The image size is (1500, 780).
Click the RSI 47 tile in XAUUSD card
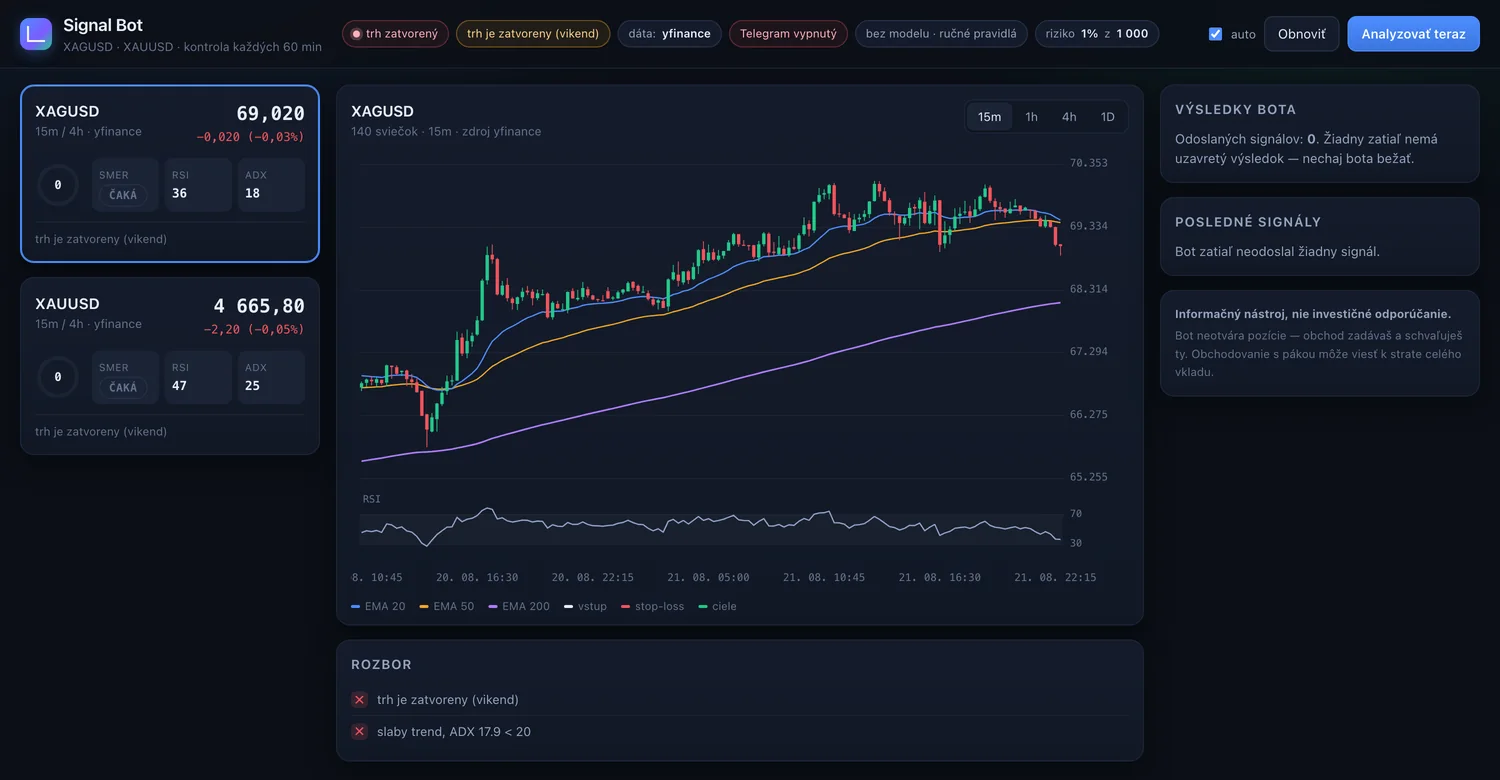[198, 377]
